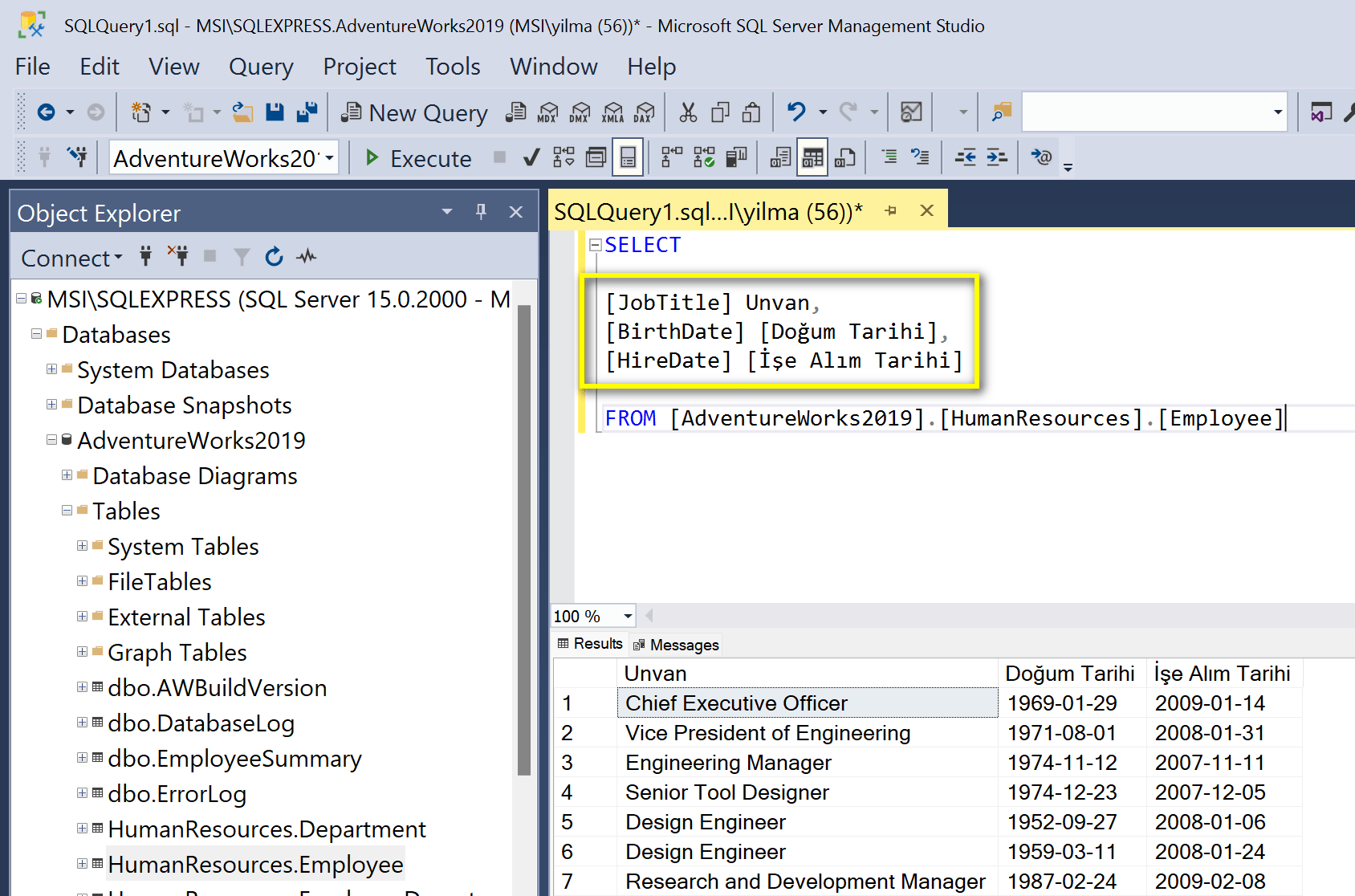Select the HumanResources.Employee table
The width and height of the screenshot is (1355, 896).
255,864
